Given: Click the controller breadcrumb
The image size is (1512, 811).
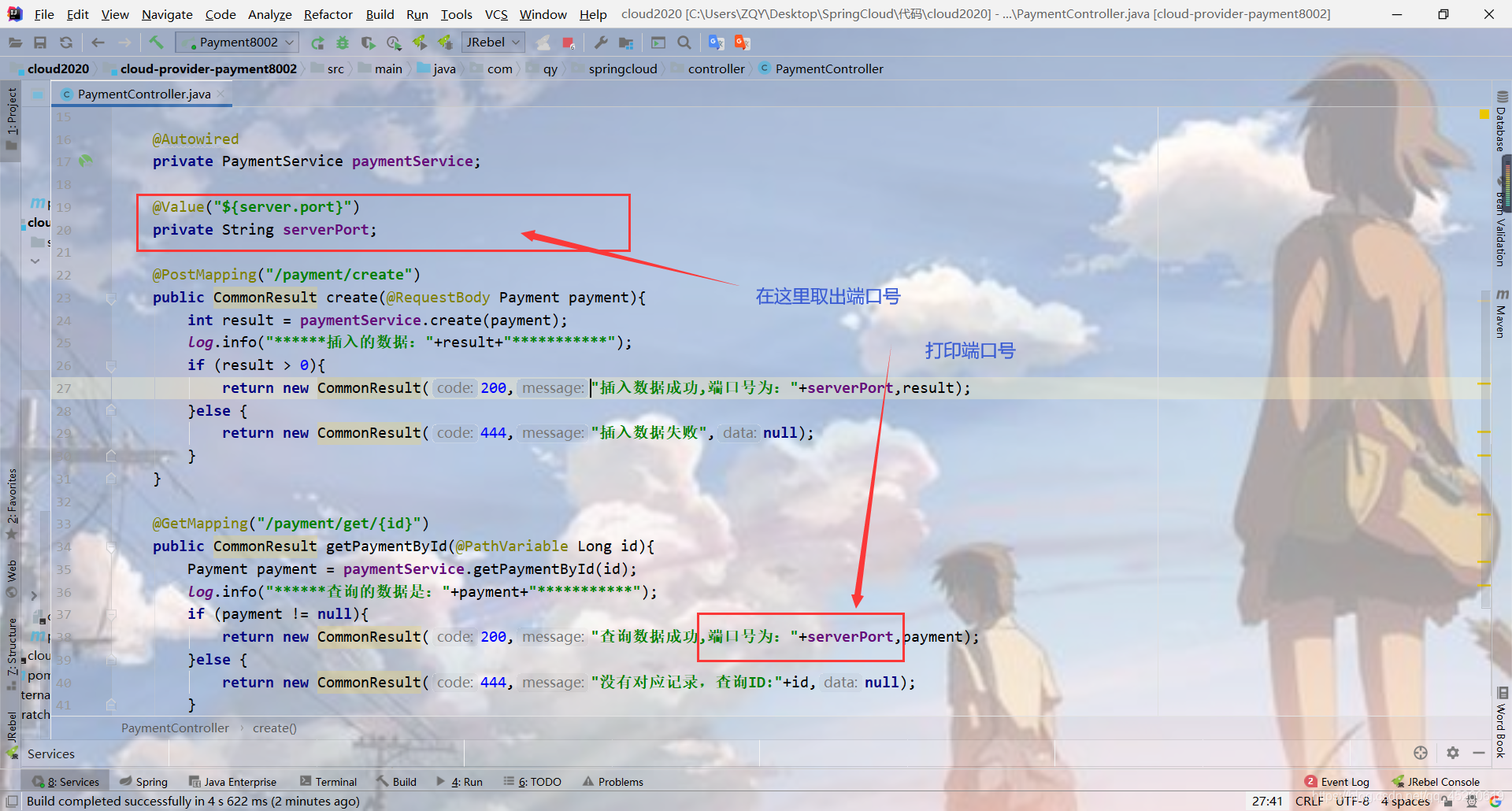Looking at the screenshot, I should click(x=716, y=69).
